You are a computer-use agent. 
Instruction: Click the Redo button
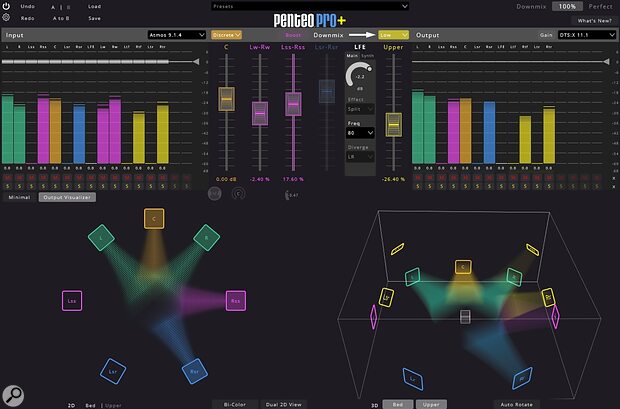tap(27, 18)
